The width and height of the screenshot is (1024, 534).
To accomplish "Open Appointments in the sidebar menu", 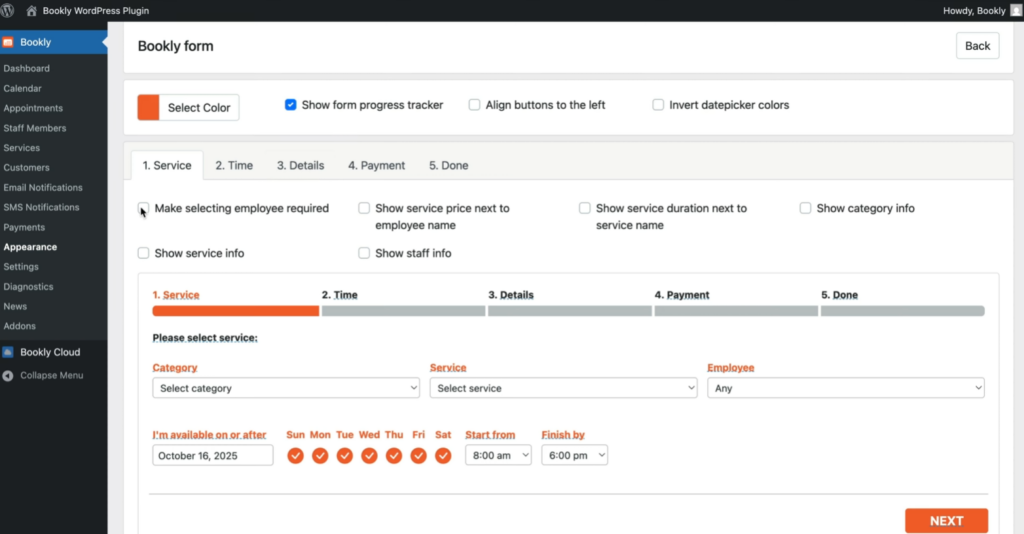I will click(x=33, y=108).
